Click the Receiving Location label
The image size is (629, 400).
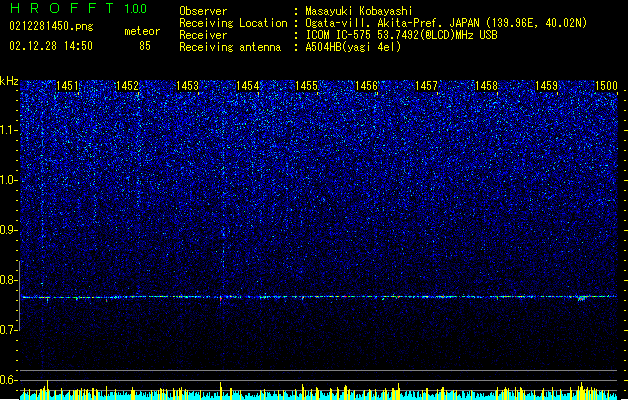tap(233, 23)
